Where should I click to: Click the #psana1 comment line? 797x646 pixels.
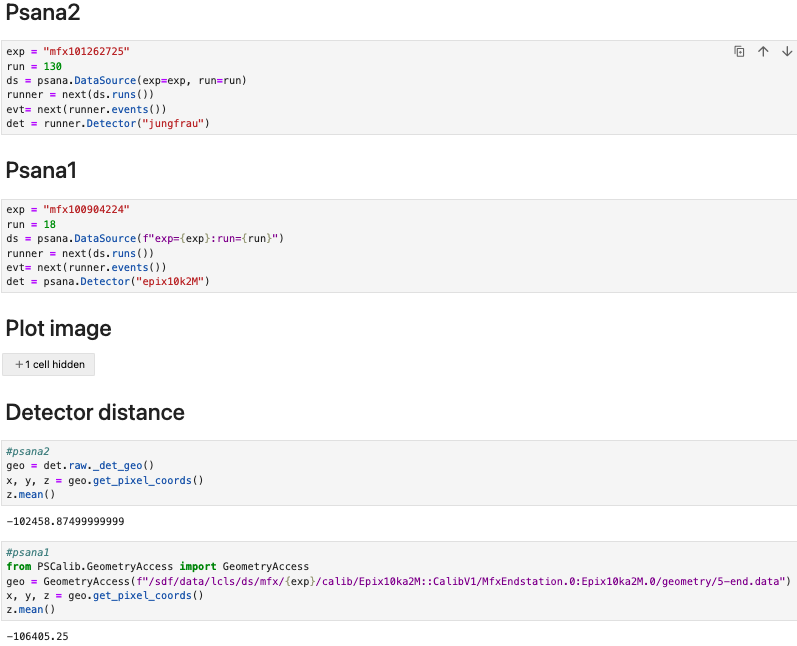[x=27, y=552]
